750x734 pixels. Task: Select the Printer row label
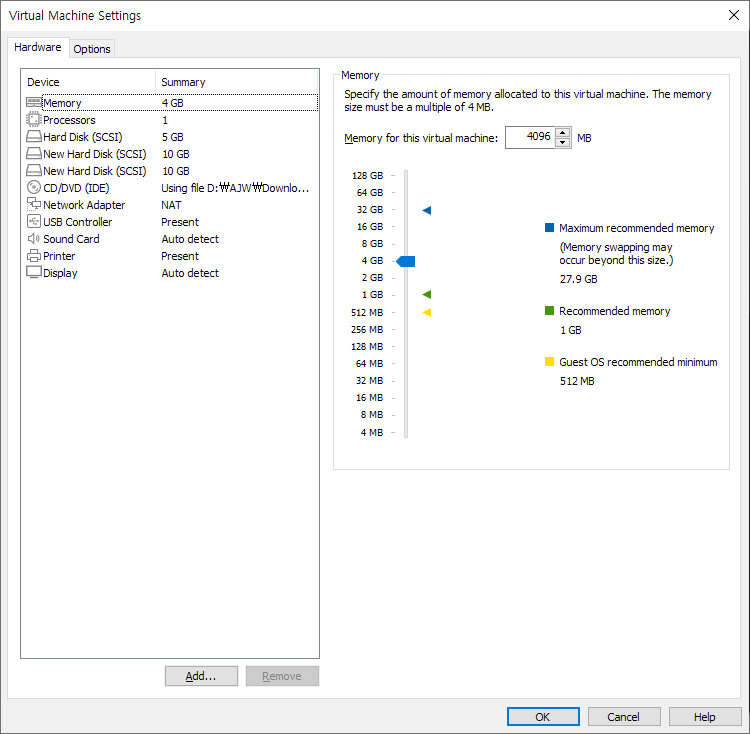(59, 256)
